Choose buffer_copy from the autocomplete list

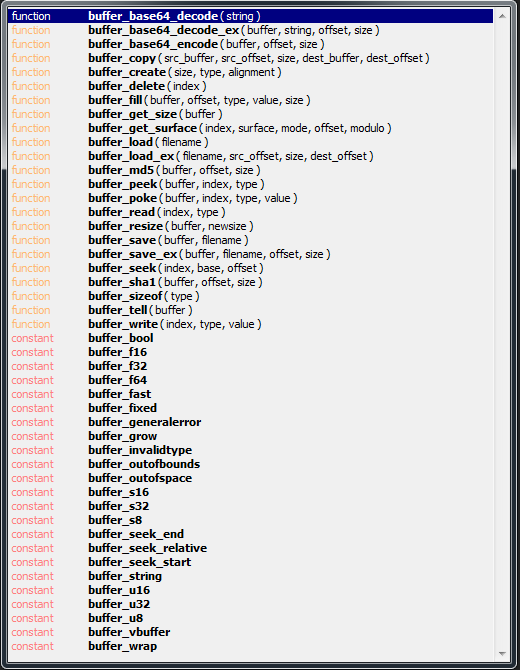[x=250, y=58]
